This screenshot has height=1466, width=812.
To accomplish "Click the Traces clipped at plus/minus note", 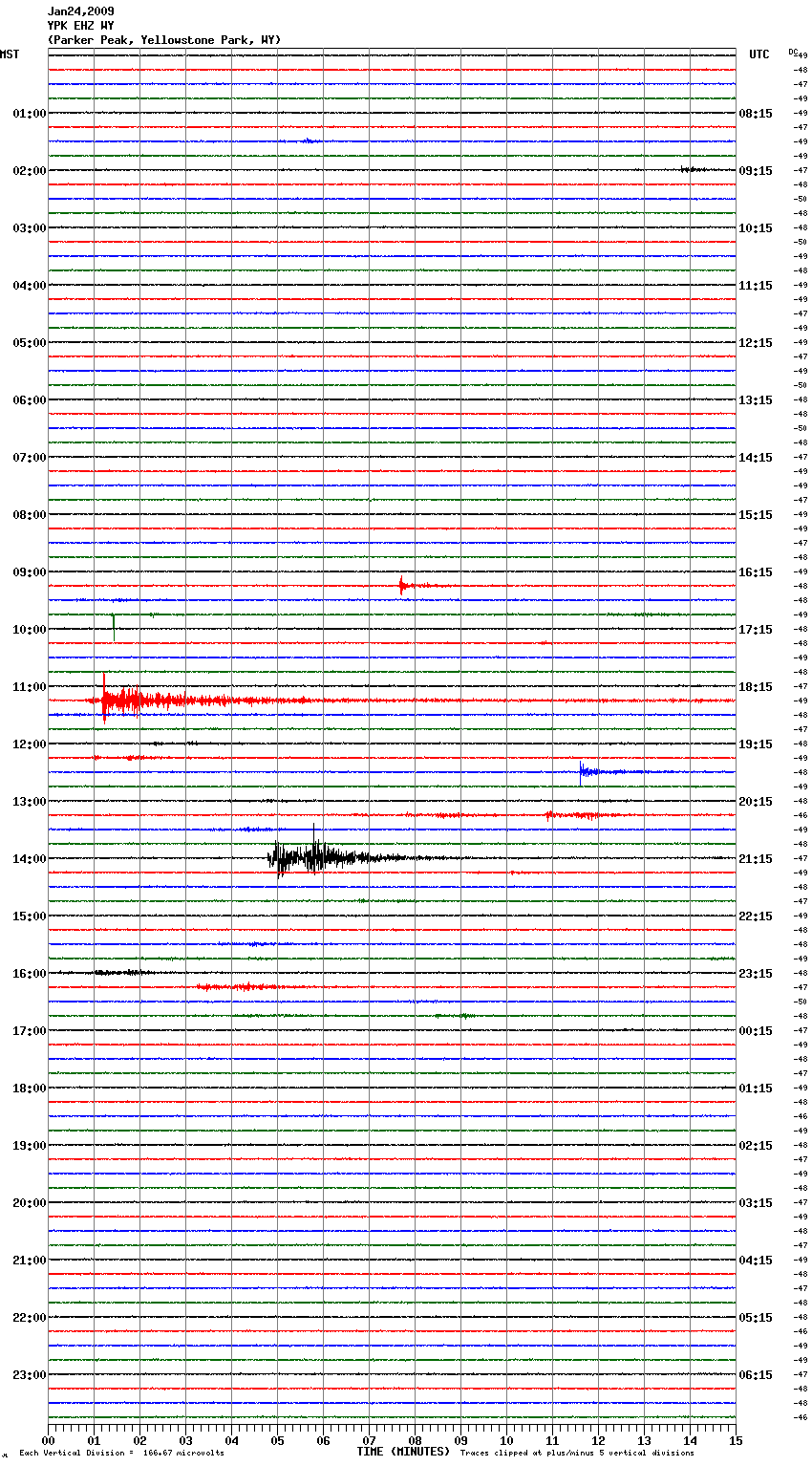I will coord(577,1454).
